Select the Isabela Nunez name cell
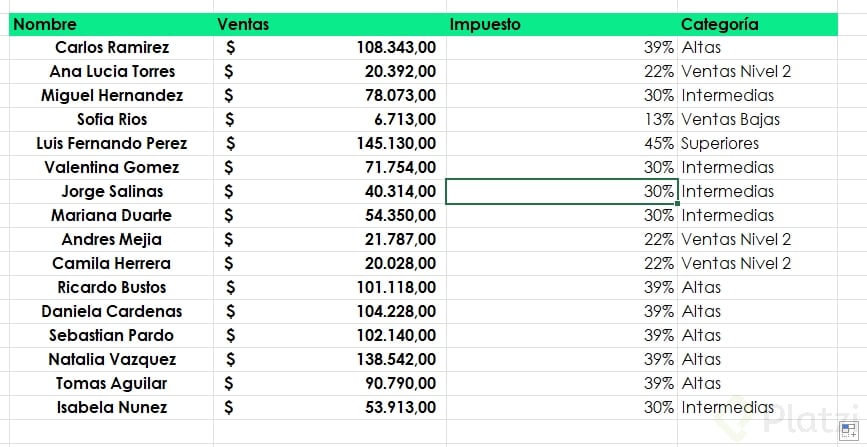 (x=112, y=407)
